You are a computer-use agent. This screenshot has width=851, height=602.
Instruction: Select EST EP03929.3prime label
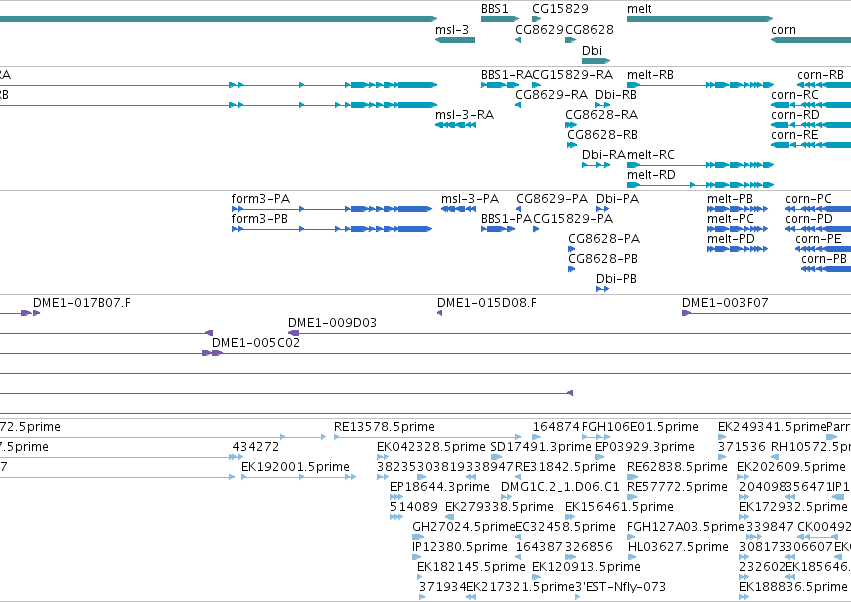[645, 447]
